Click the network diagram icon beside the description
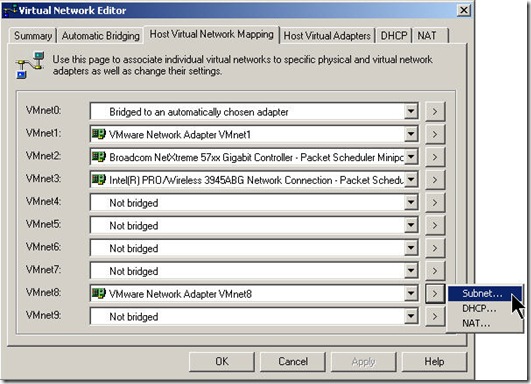Image resolution: width=531 pixels, height=384 pixels. click(30, 65)
